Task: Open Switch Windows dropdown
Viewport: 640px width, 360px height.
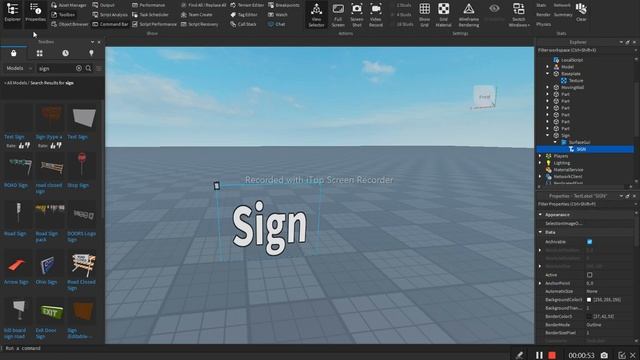Action: 519,15
